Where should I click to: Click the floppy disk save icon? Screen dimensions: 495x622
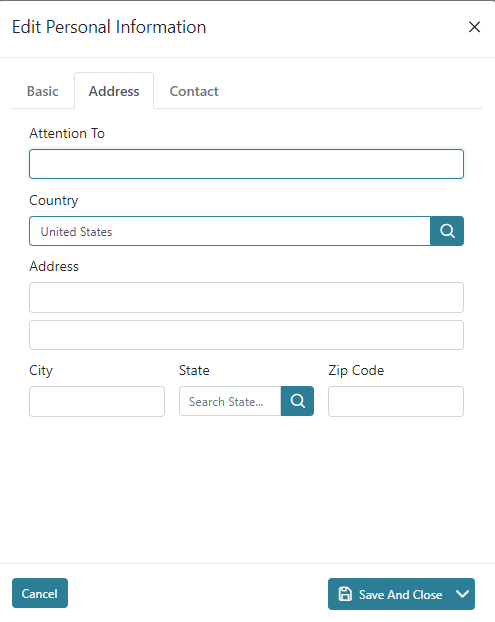click(345, 594)
